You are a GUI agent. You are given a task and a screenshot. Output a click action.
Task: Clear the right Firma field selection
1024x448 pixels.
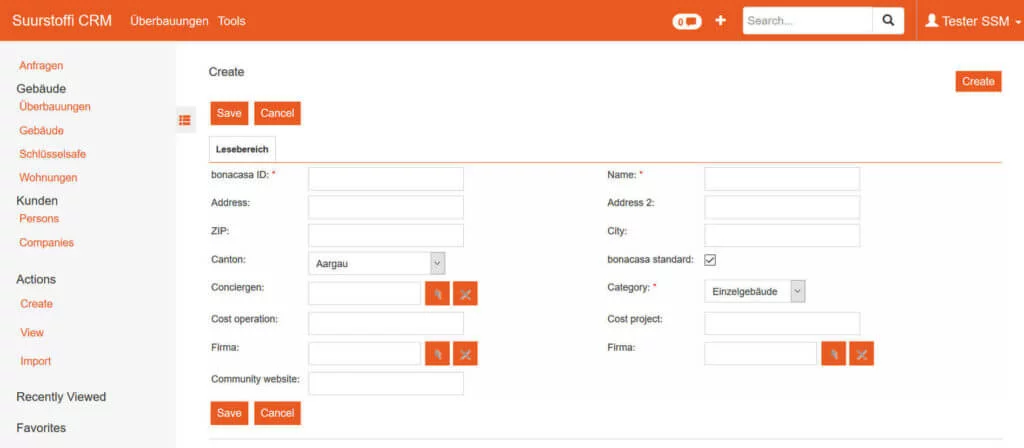click(x=861, y=353)
